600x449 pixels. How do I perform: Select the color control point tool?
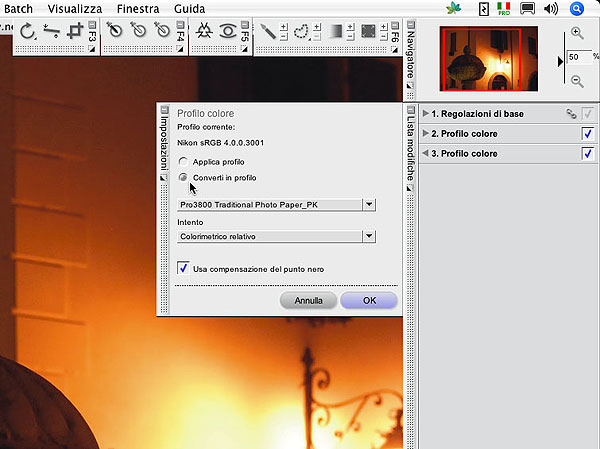click(204, 31)
